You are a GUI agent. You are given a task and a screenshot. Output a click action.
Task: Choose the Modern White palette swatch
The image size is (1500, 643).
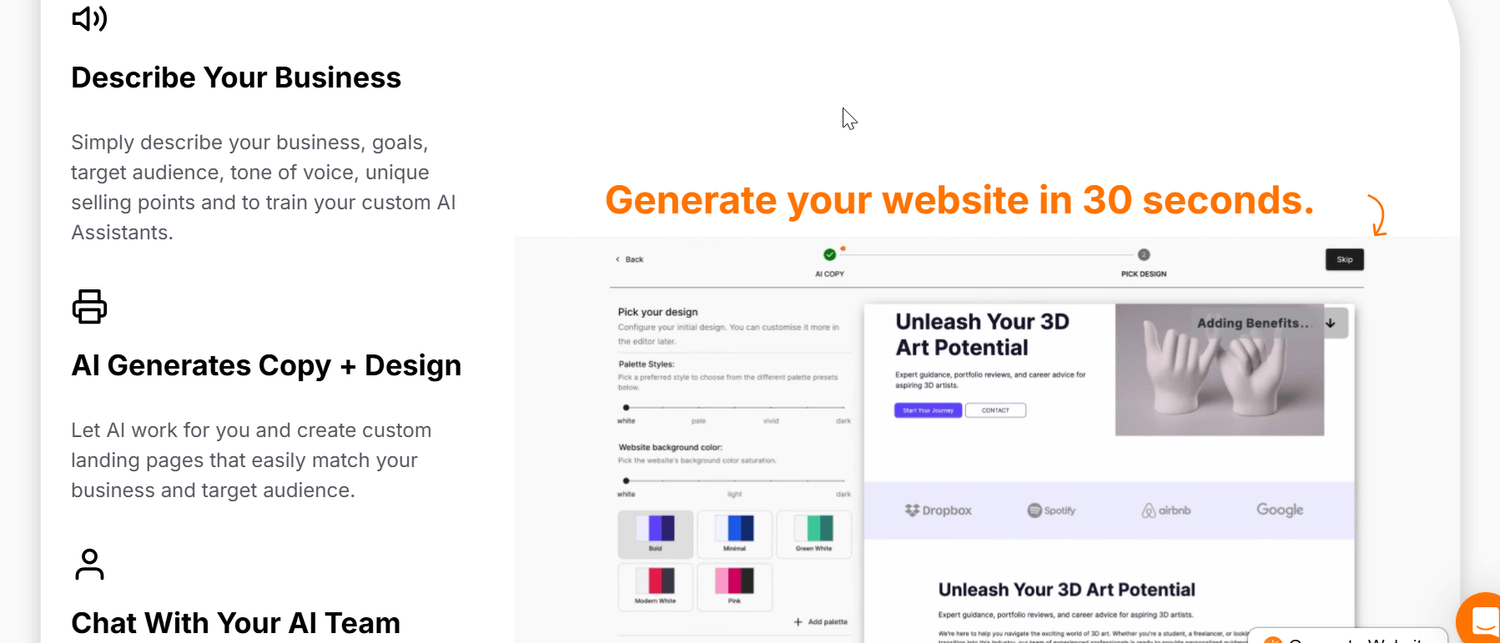tap(655, 586)
